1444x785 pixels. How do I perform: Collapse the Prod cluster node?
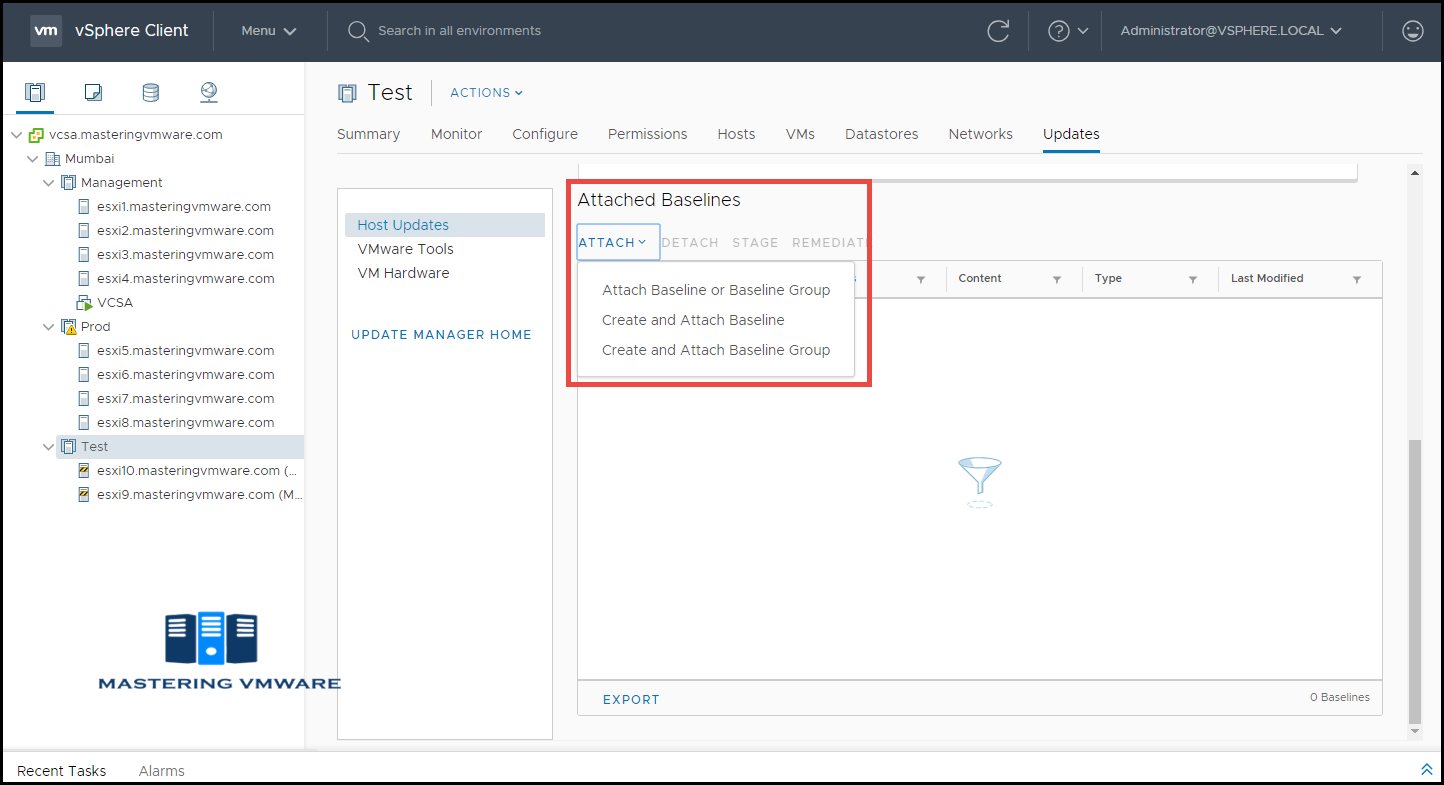tap(49, 327)
